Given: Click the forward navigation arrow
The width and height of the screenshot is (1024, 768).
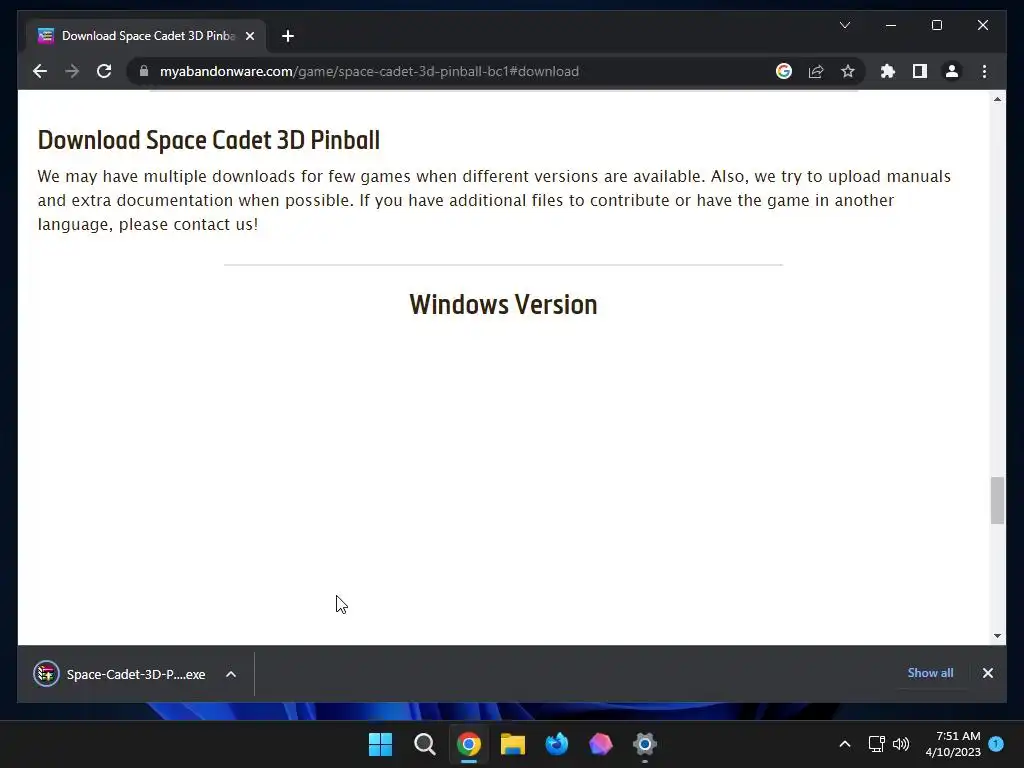Looking at the screenshot, I should coord(72,71).
